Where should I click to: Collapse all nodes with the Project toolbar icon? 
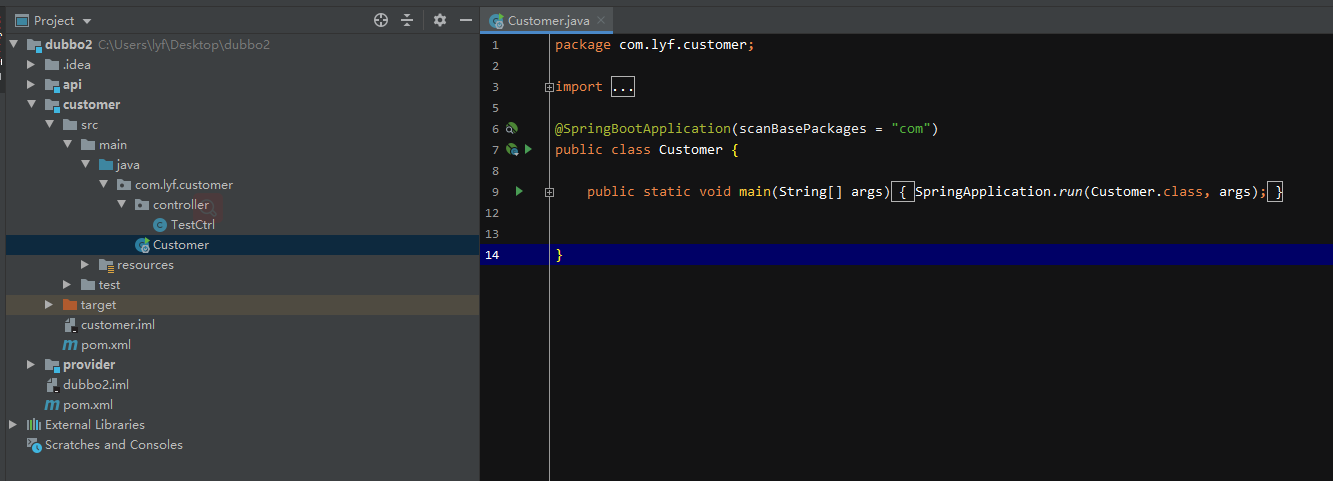click(407, 20)
